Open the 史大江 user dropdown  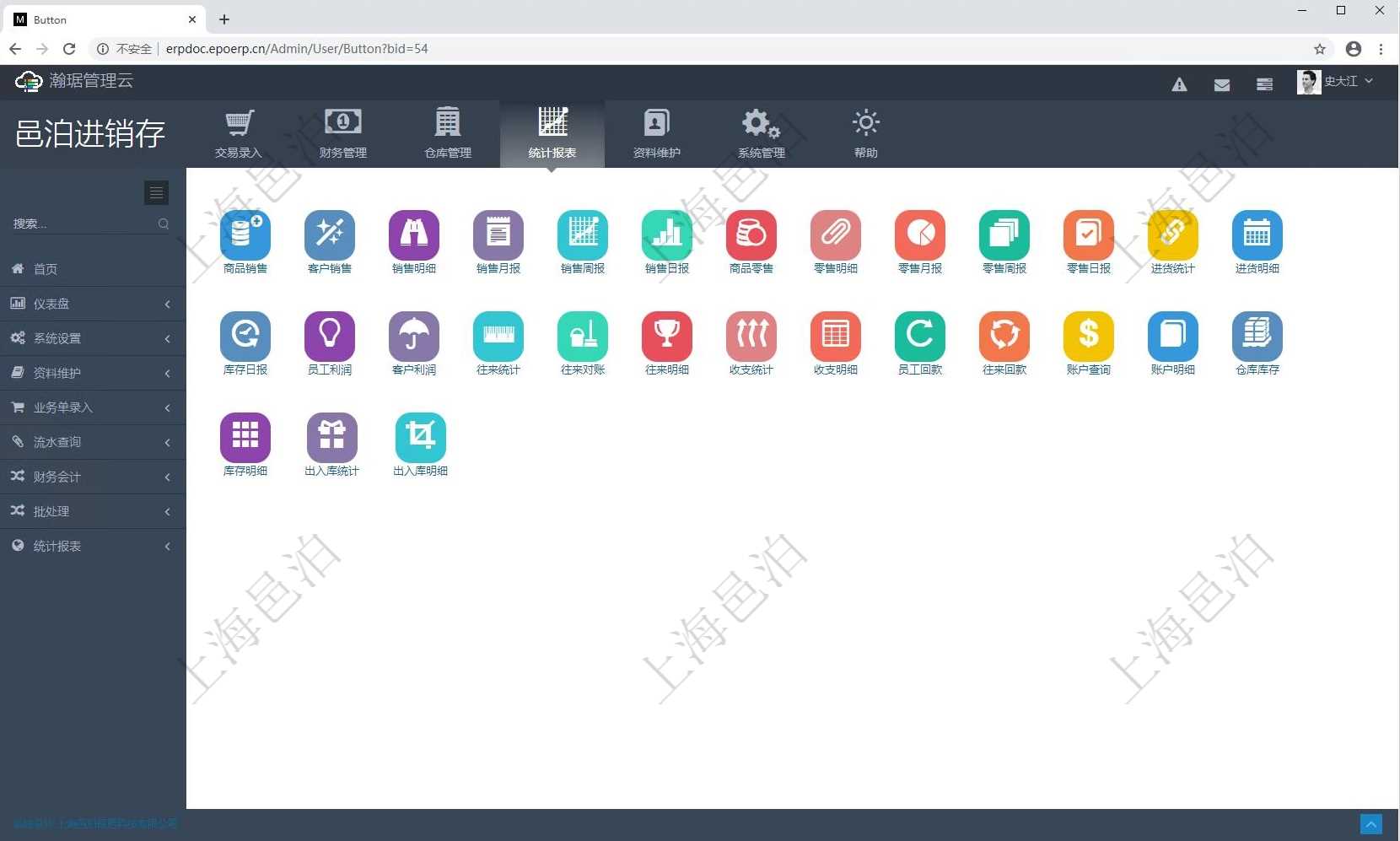pyautogui.click(x=1336, y=82)
